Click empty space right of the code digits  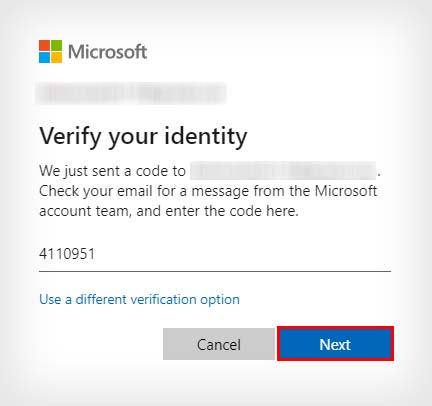tap(243, 254)
